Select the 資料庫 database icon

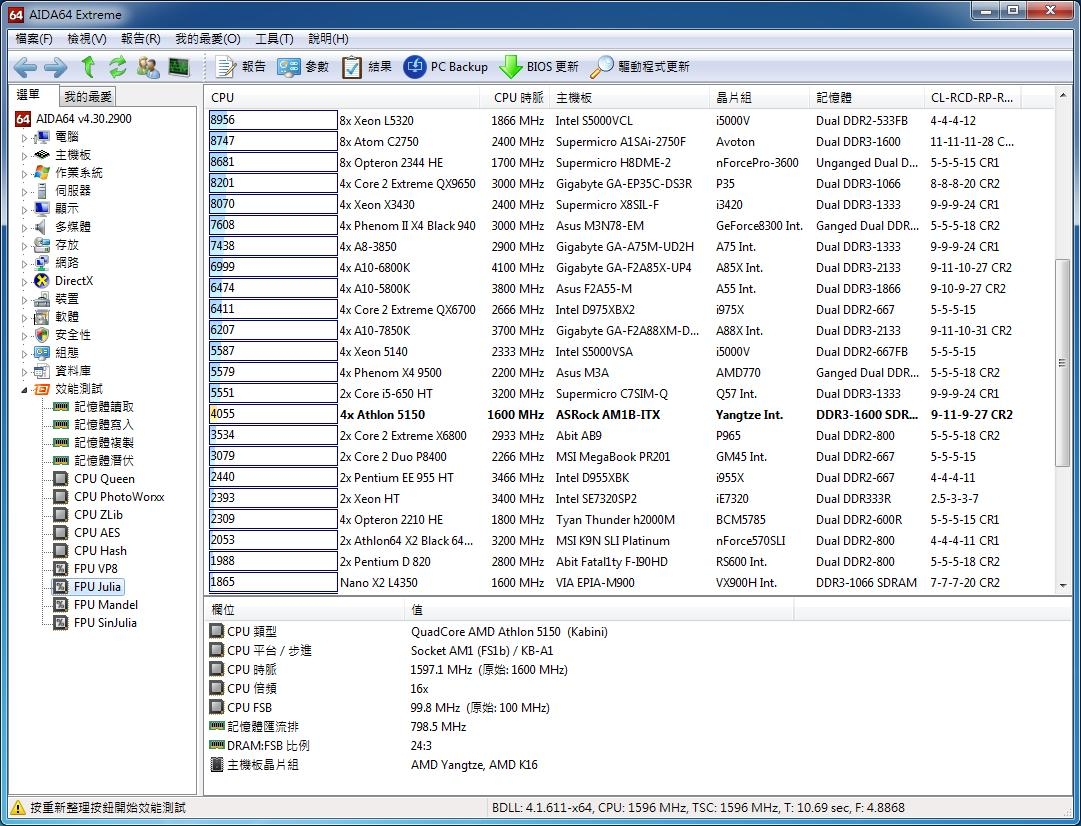(x=41, y=371)
